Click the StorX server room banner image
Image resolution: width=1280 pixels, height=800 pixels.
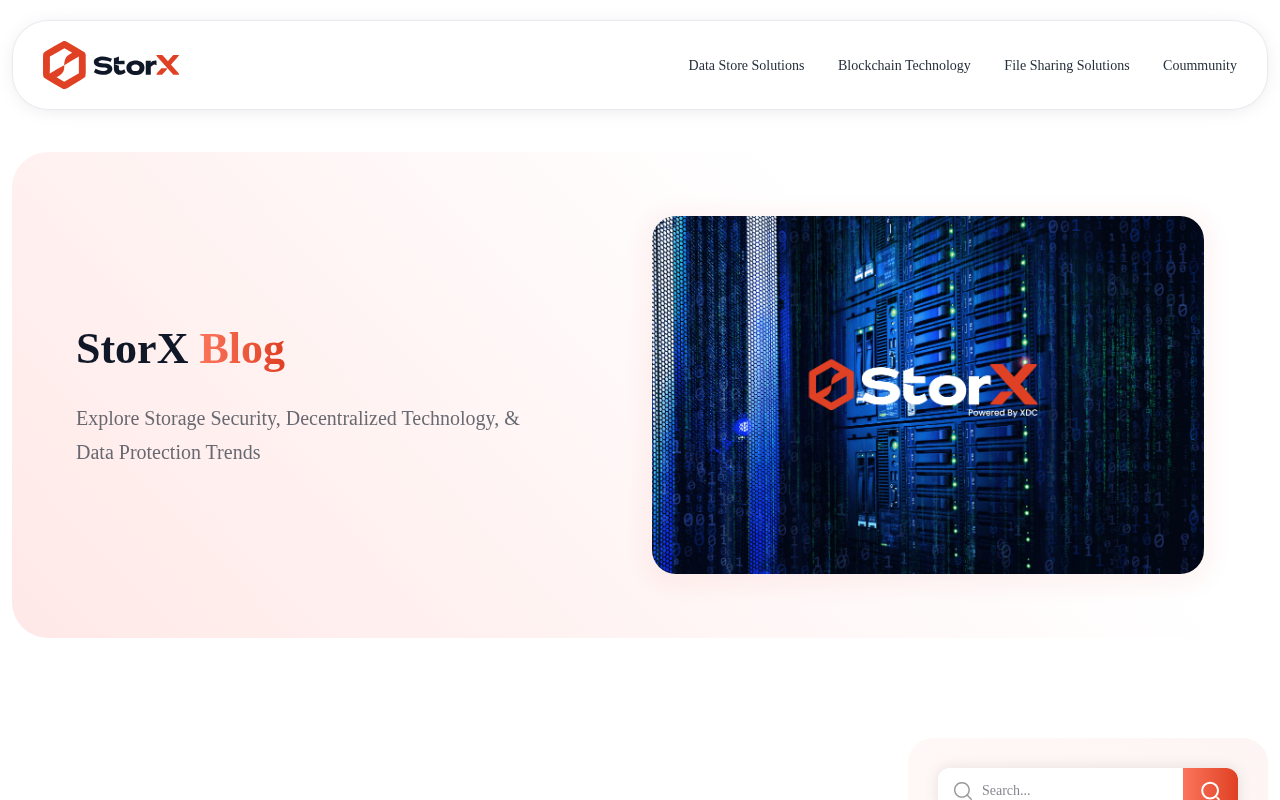tap(928, 395)
